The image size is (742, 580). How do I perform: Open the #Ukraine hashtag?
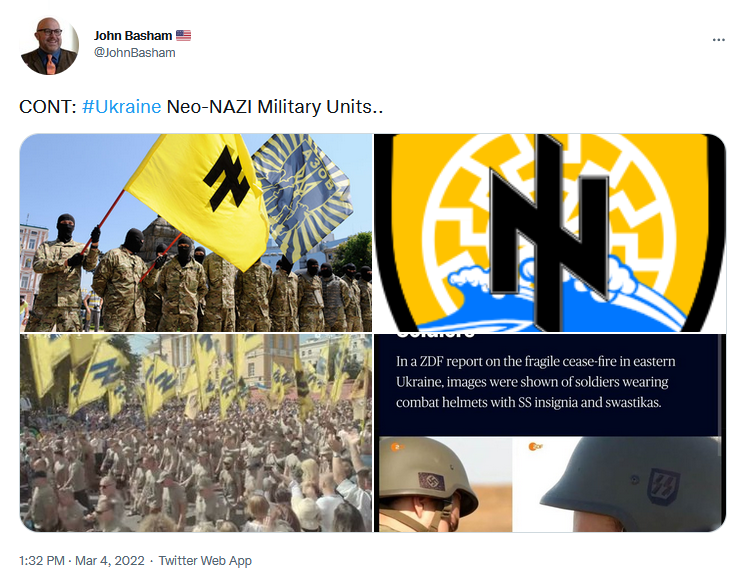point(122,107)
